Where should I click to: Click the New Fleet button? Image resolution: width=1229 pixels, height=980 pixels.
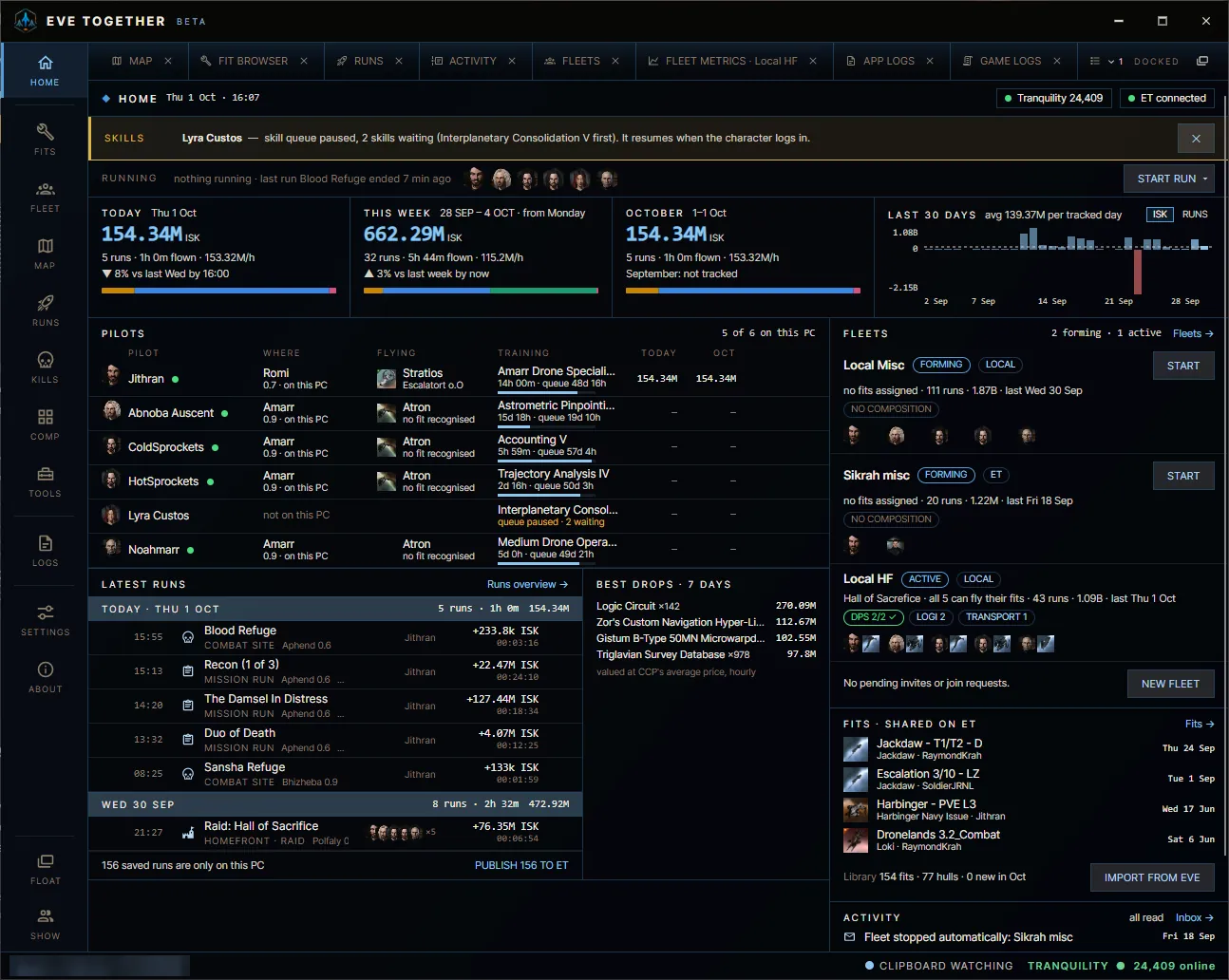(1170, 684)
